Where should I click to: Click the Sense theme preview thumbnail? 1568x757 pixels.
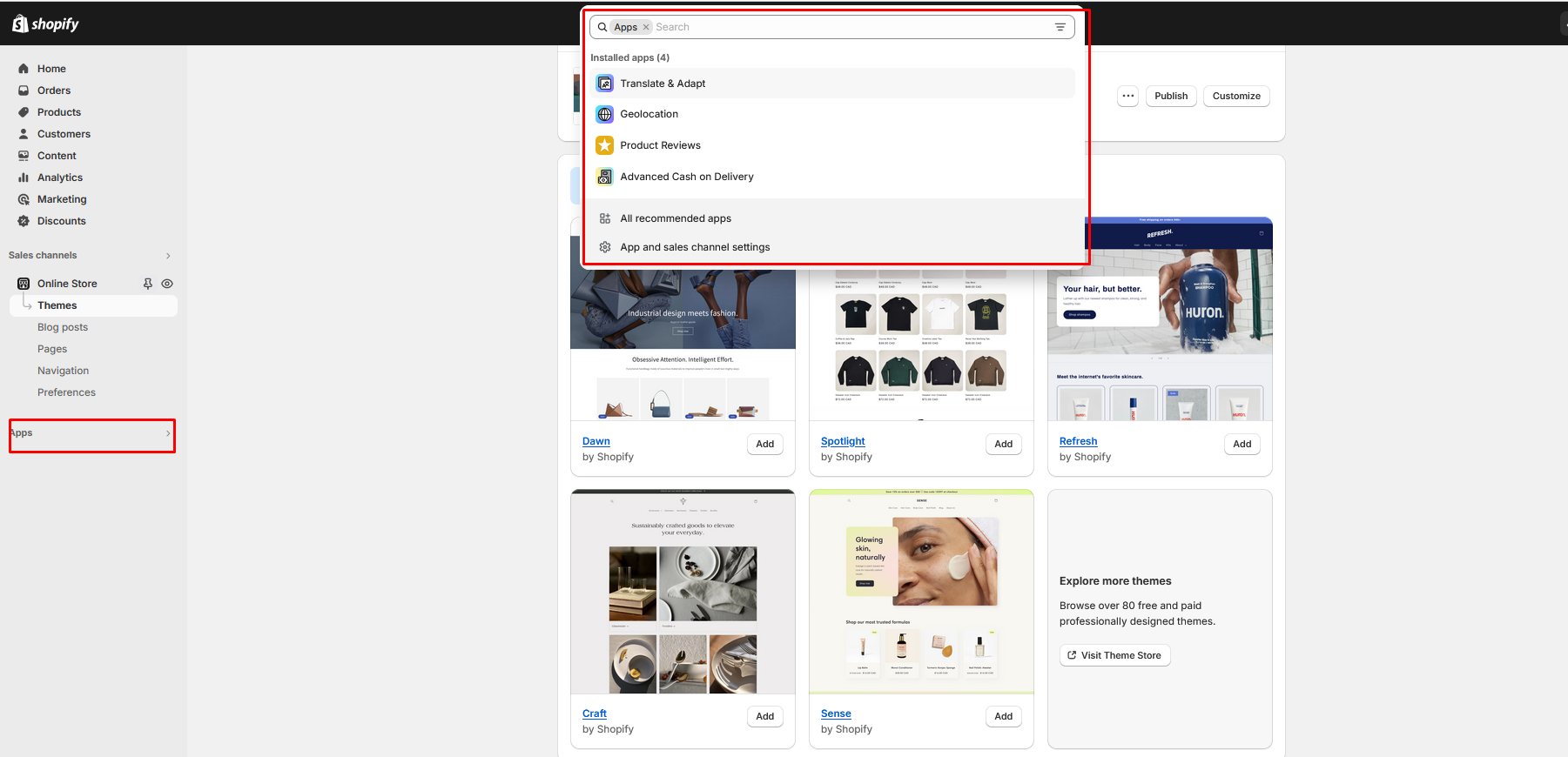click(x=921, y=592)
